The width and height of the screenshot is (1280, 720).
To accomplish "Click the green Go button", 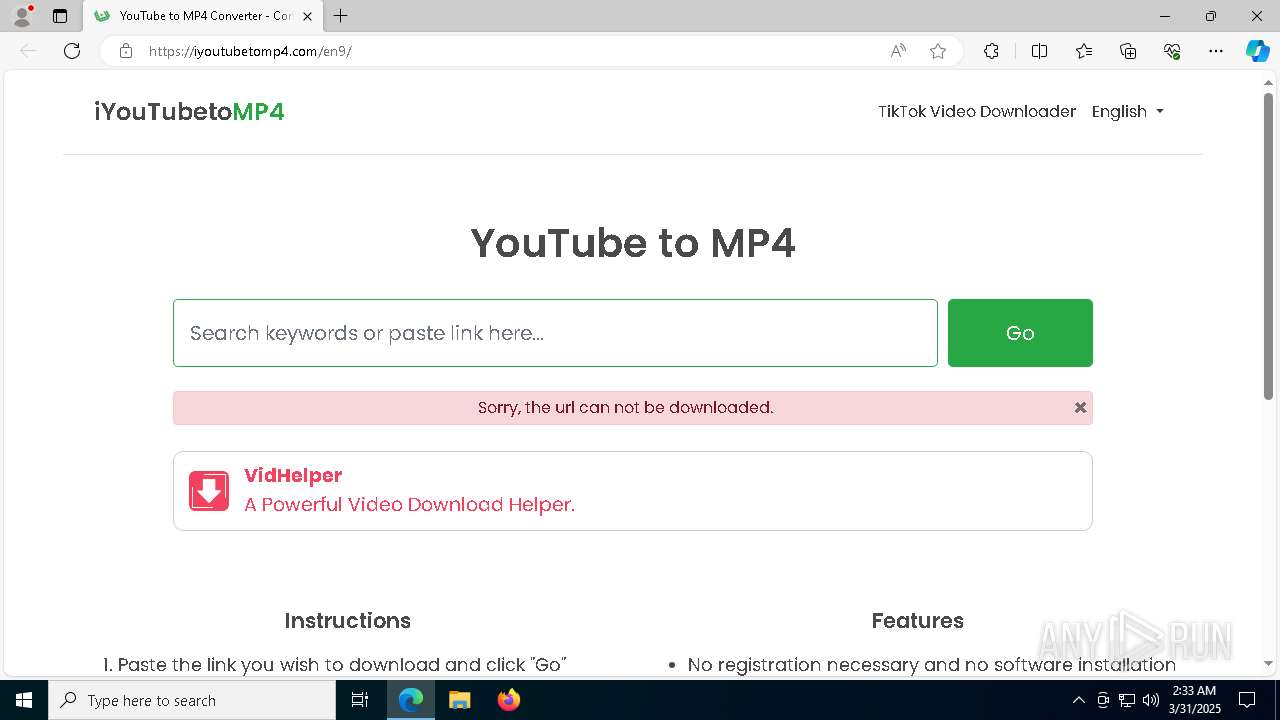I will [1020, 333].
